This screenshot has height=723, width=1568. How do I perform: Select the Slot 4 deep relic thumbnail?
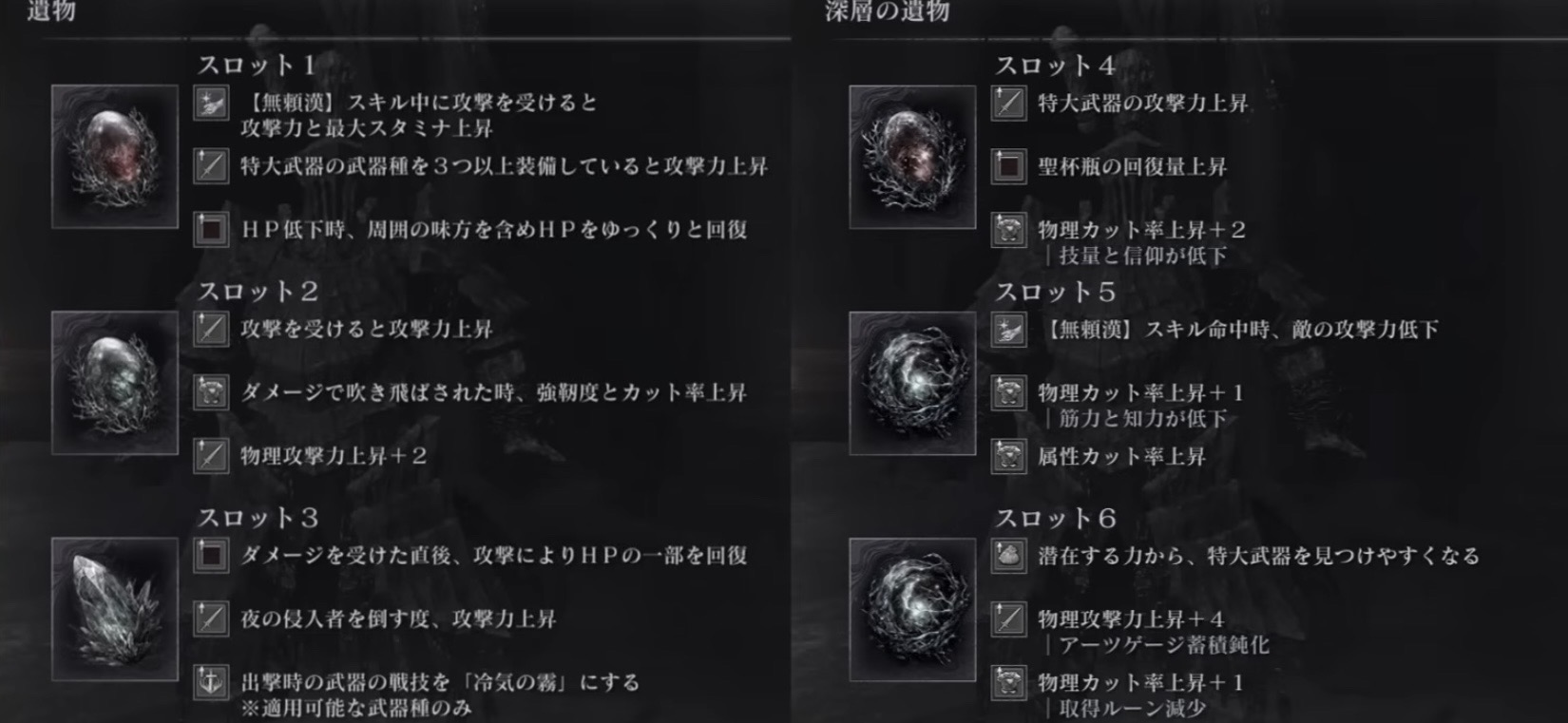tap(912, 157)
